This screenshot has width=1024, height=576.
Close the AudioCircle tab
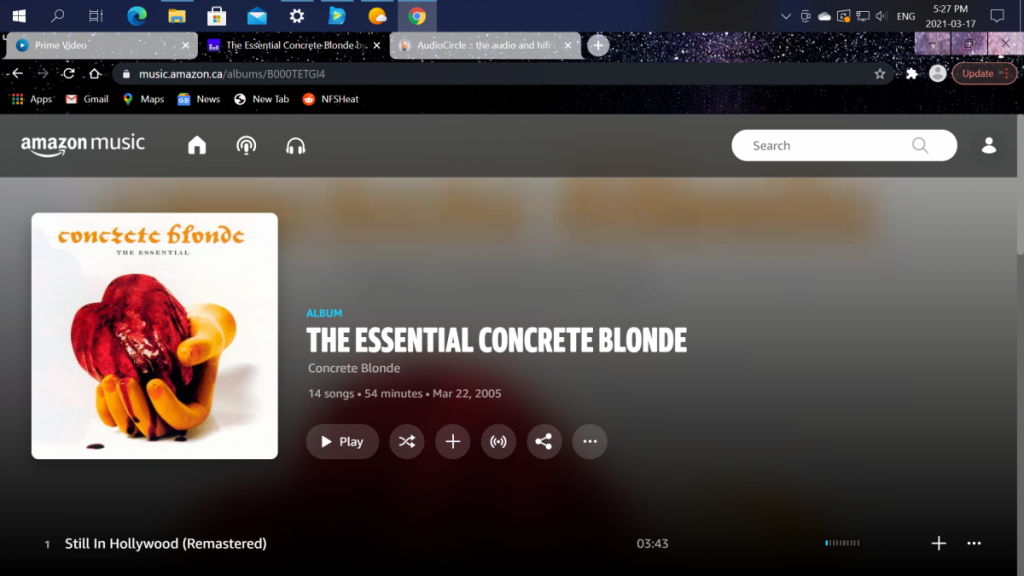coord(568,45)
